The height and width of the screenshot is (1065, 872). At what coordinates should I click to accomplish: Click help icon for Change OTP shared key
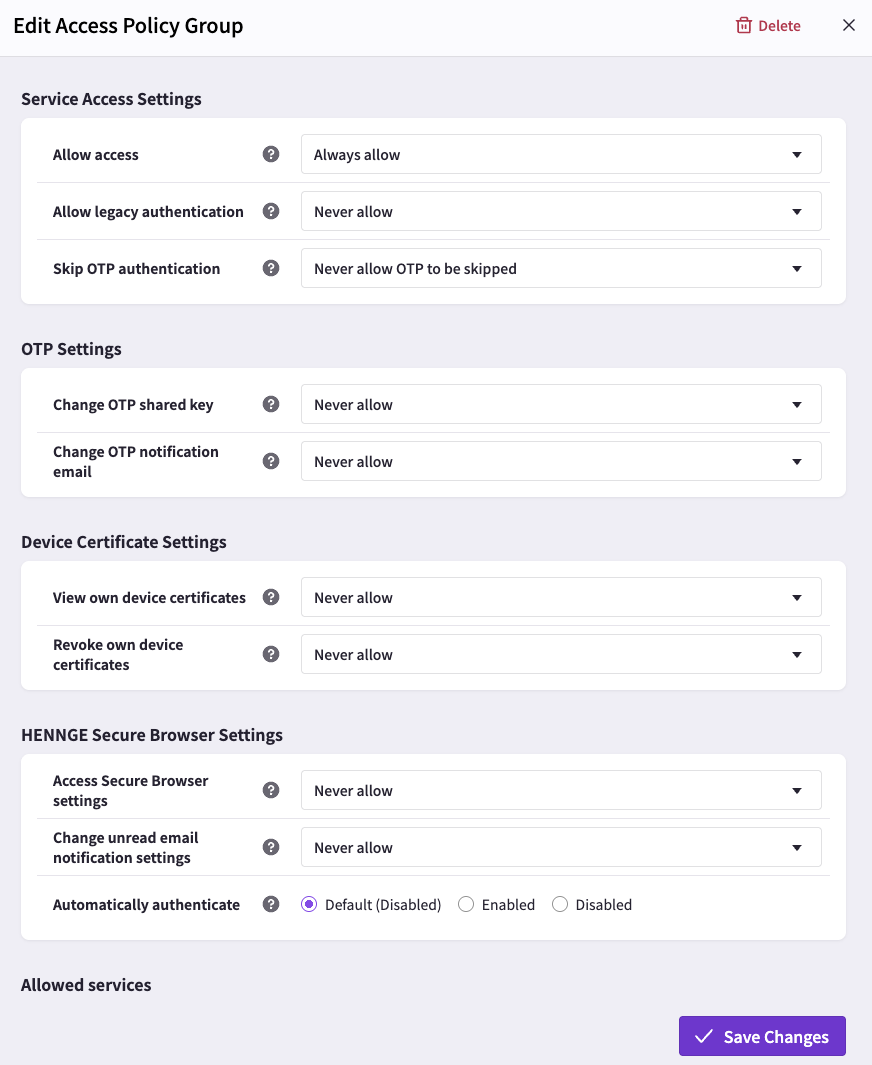pyautogui.click(x=271, y=404)
